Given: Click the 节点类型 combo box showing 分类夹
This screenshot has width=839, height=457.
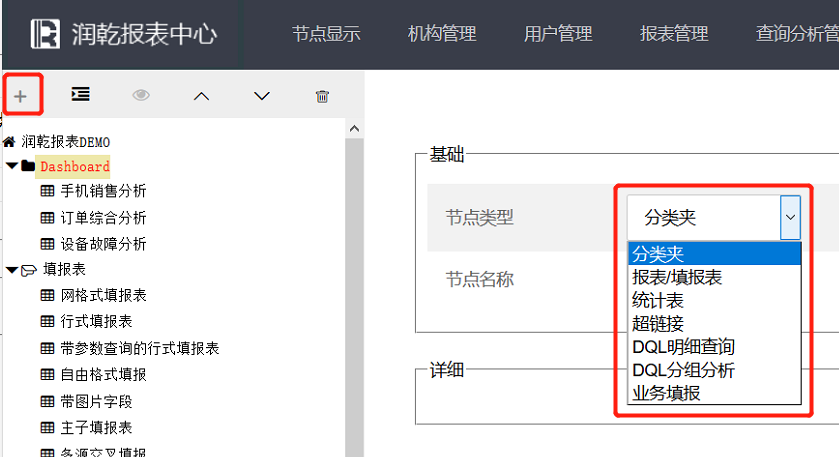Looking at the screenshot, I should 714,217.
